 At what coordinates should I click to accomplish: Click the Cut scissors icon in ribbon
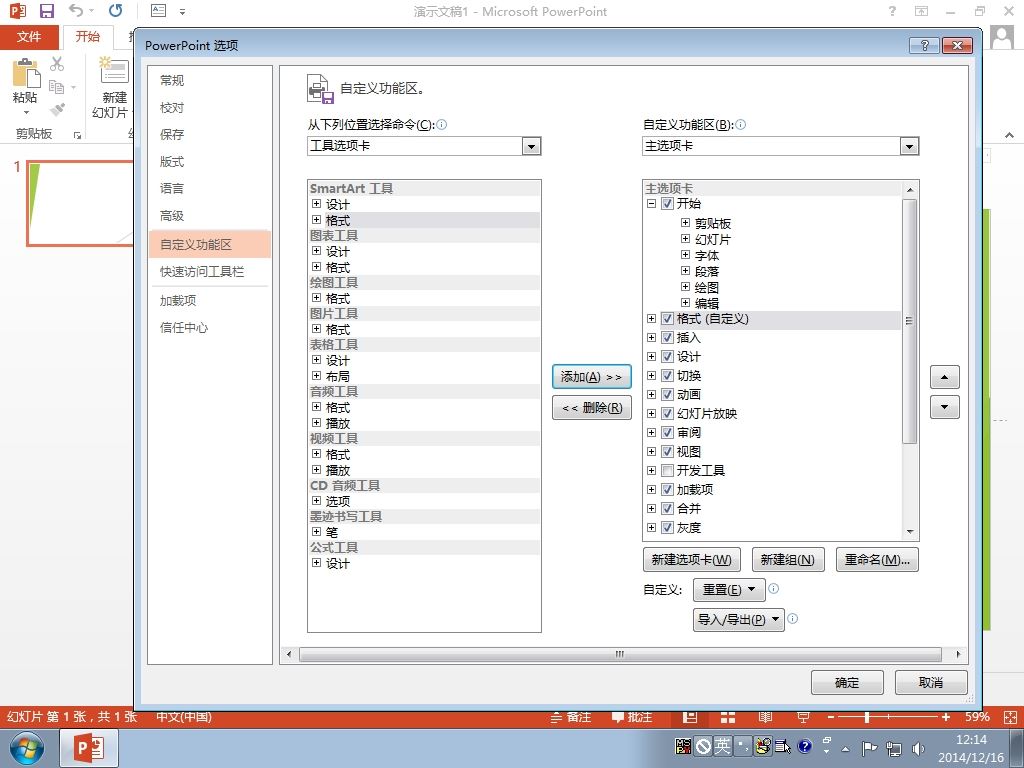click(x=57, y=64)
